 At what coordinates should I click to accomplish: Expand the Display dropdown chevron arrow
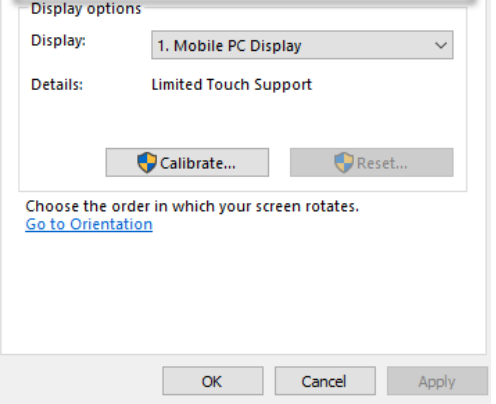coord(441,45)
